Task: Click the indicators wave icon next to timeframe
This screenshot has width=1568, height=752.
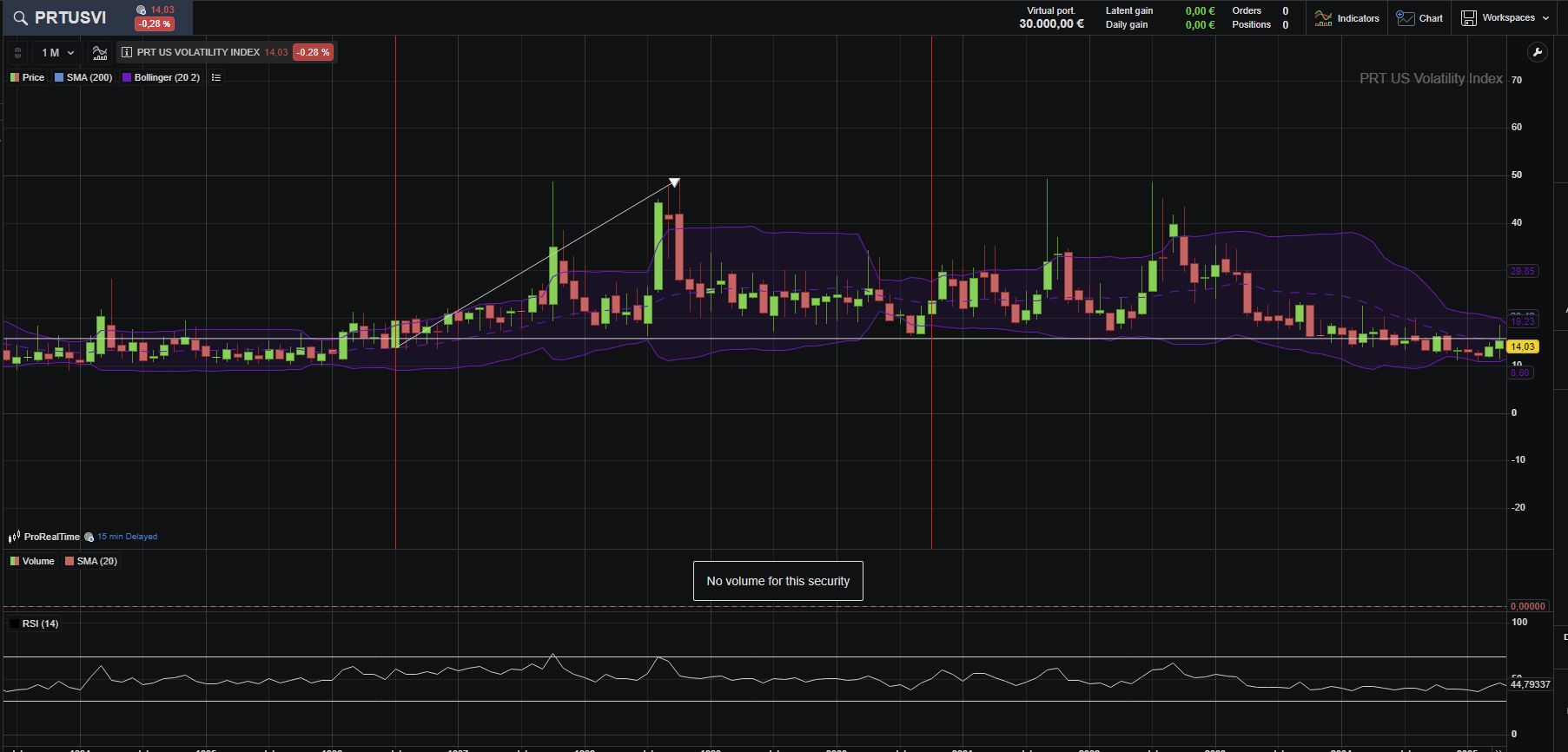Action: coord(100,53)
